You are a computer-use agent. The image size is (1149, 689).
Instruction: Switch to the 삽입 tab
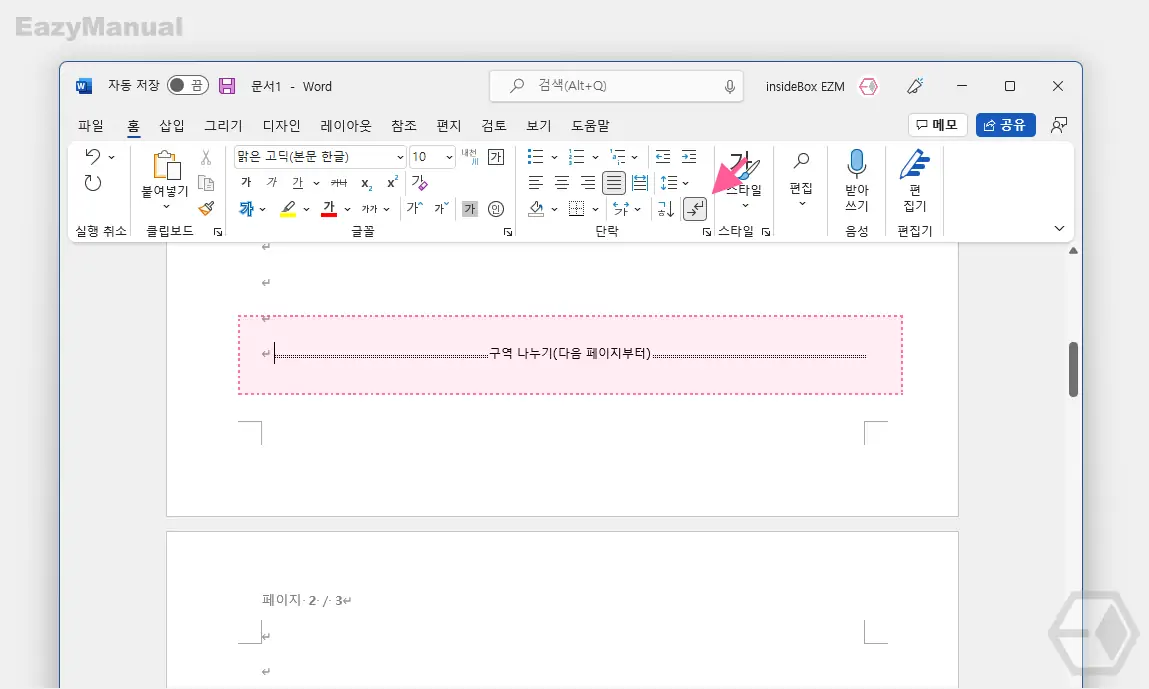tap(172, 125)
